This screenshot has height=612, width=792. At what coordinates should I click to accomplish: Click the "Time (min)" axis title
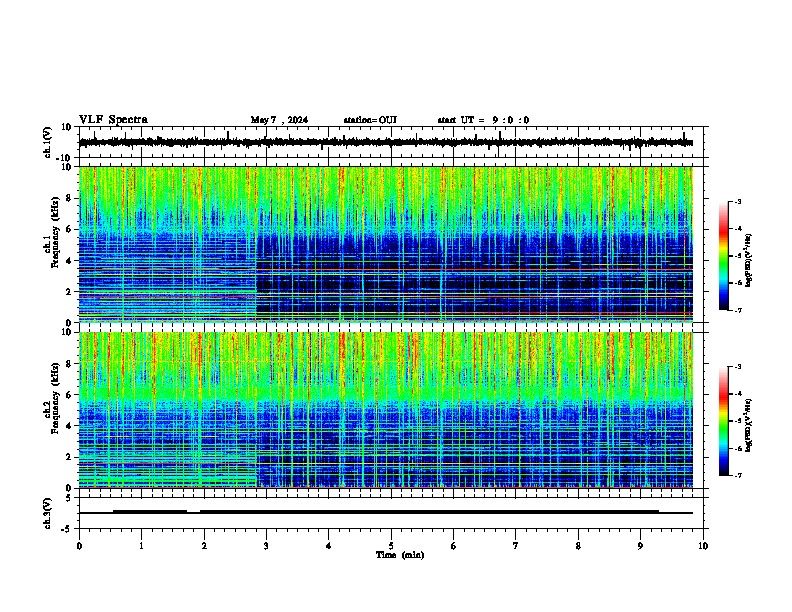point(400,555)
